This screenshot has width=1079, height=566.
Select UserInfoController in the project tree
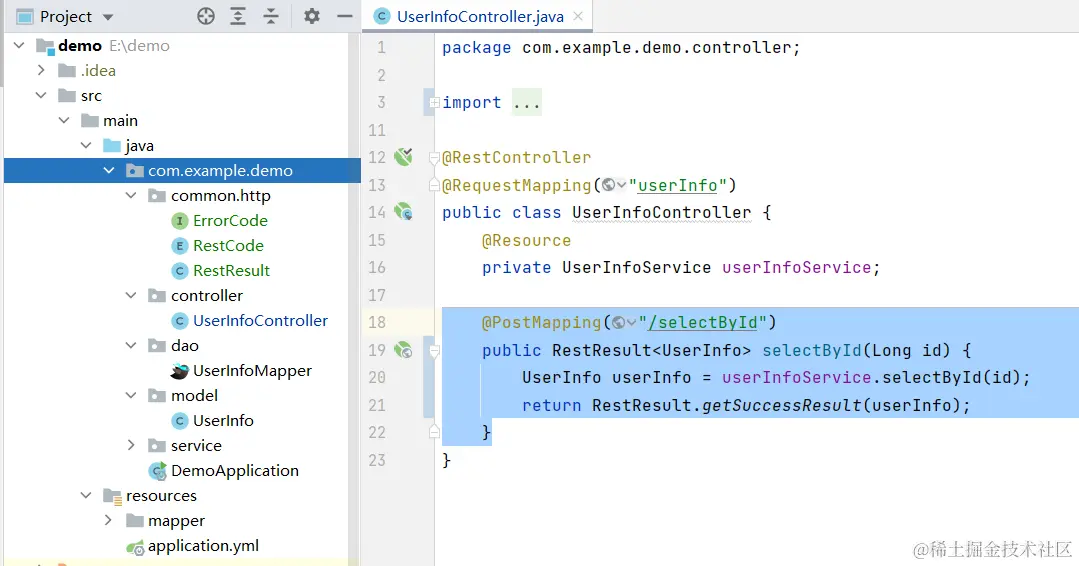tap(260, 320)
